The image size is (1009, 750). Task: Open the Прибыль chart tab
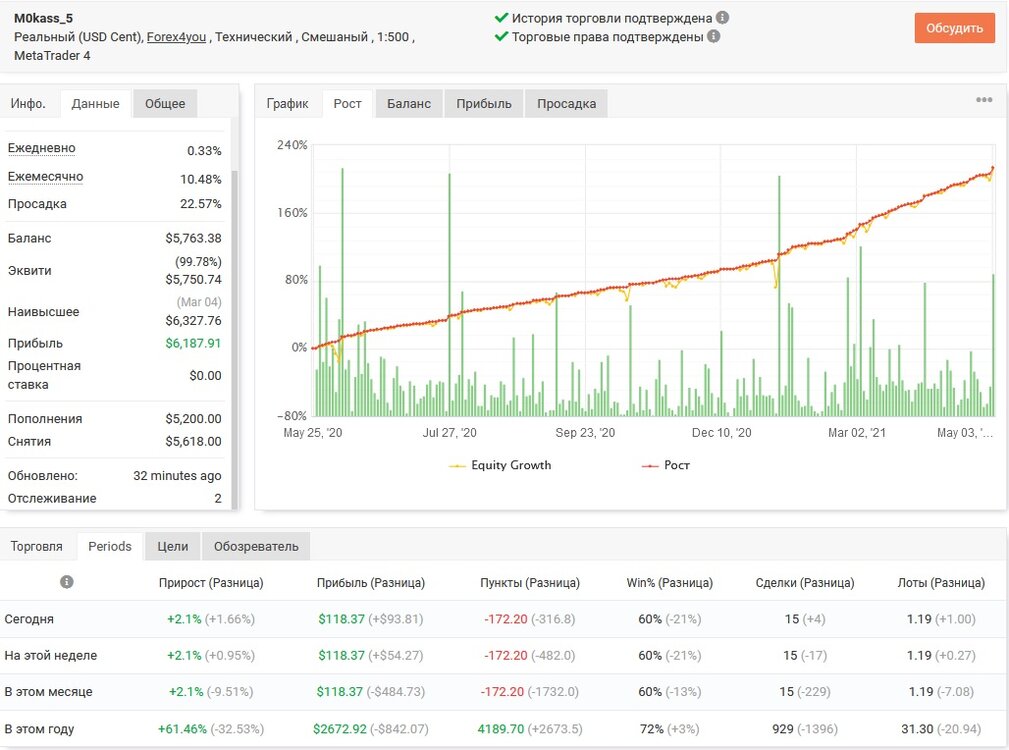484,104
